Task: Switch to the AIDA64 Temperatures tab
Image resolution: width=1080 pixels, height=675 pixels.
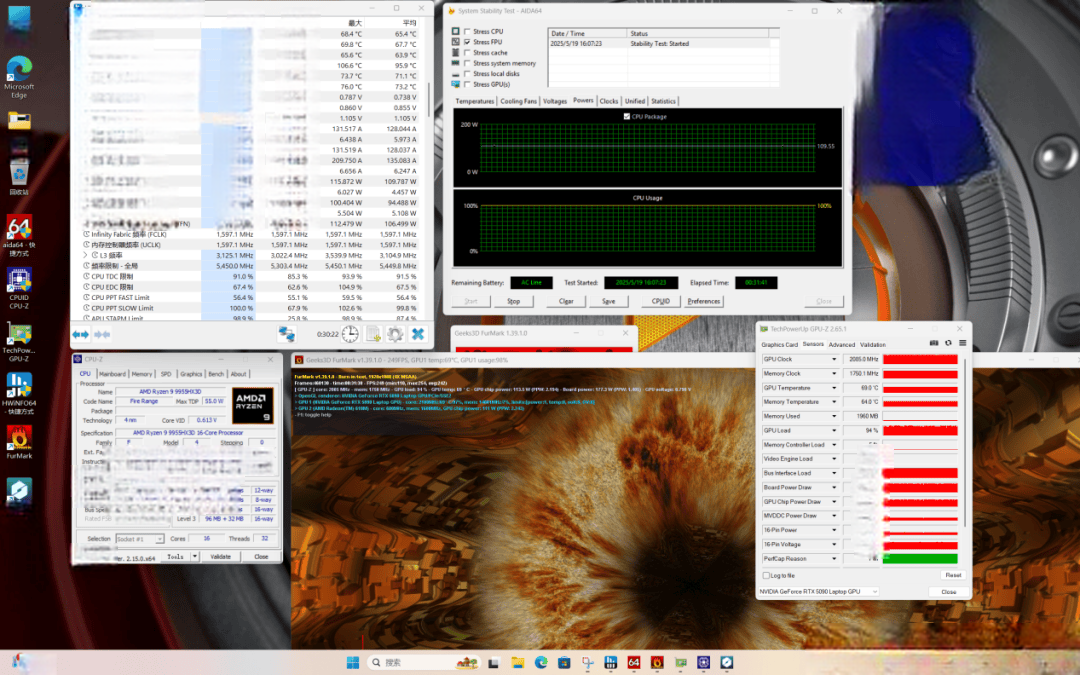Action: coord(475,101)
